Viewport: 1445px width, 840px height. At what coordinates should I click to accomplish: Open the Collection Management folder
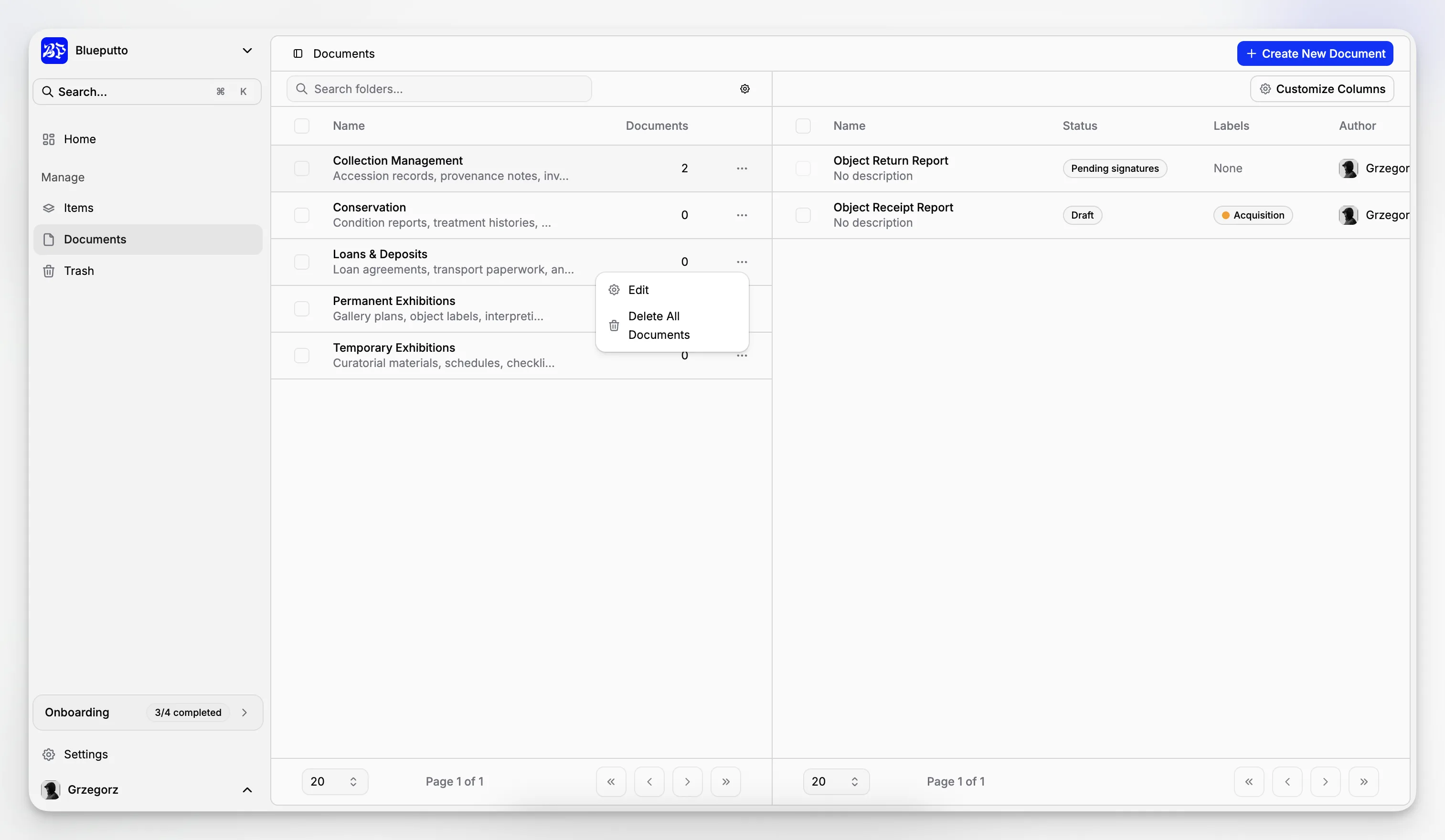(397, 160)
